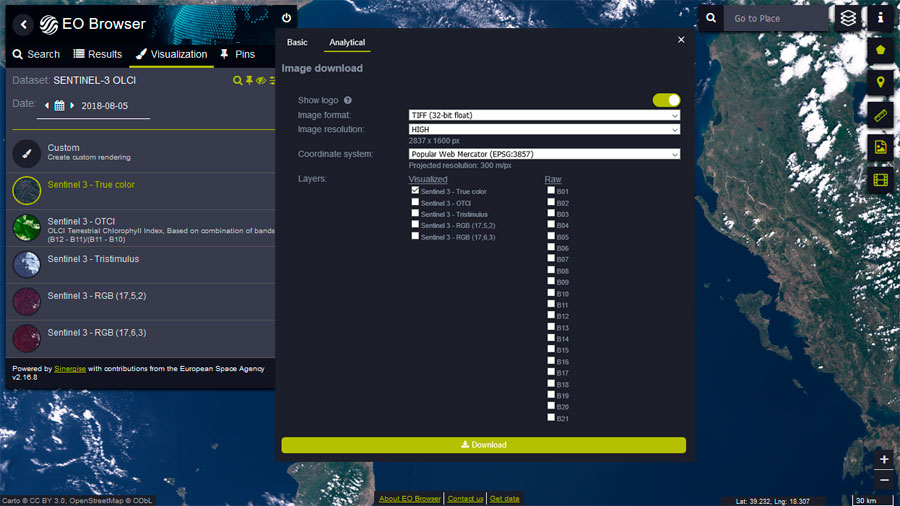The width and height of the screenshot is (900, 506).
Task: Check raw band B17 checkbox
Action: (550, 372)
